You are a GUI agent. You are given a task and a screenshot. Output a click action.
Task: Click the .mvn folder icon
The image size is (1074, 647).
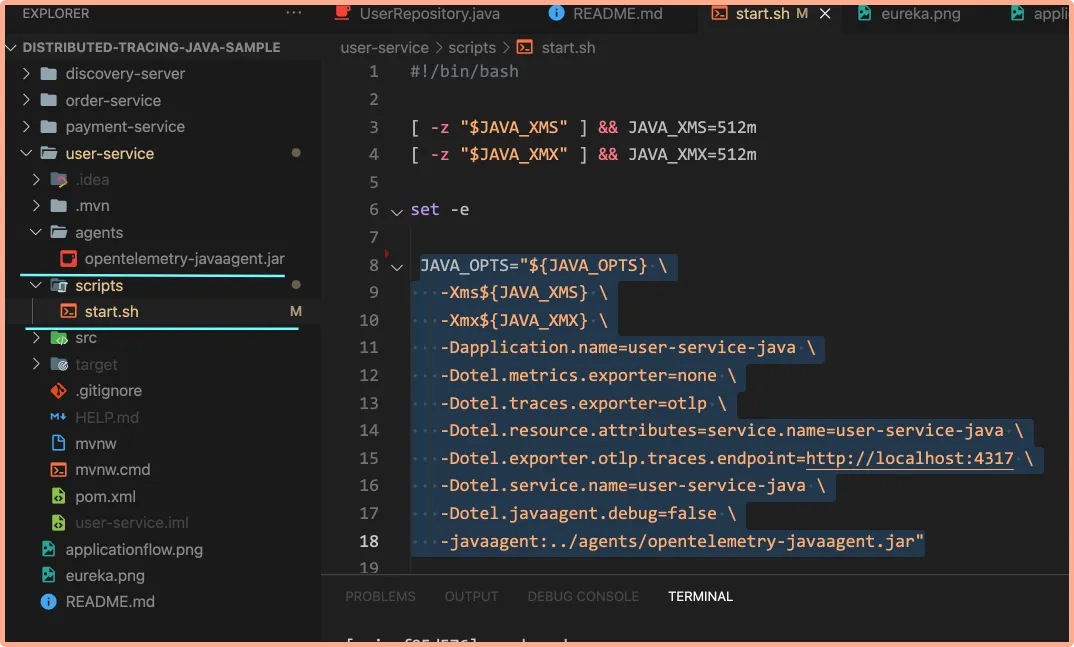point(59,206)
